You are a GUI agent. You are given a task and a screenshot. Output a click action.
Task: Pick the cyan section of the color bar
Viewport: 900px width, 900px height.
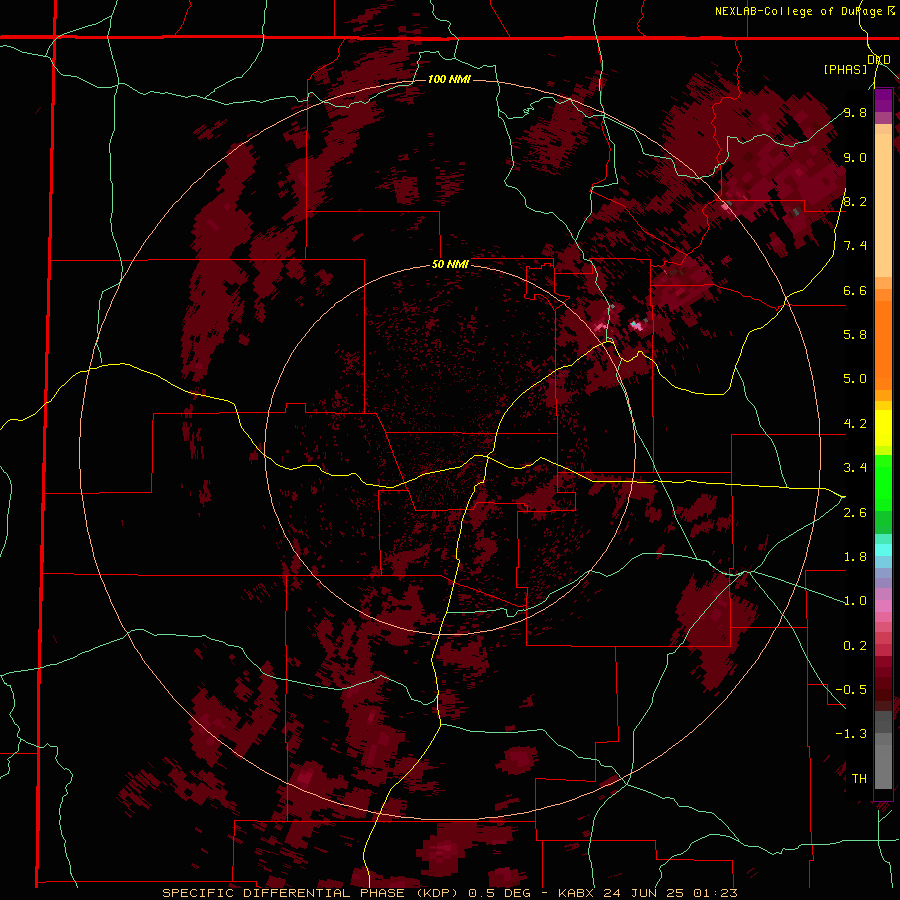coord(883,550)
